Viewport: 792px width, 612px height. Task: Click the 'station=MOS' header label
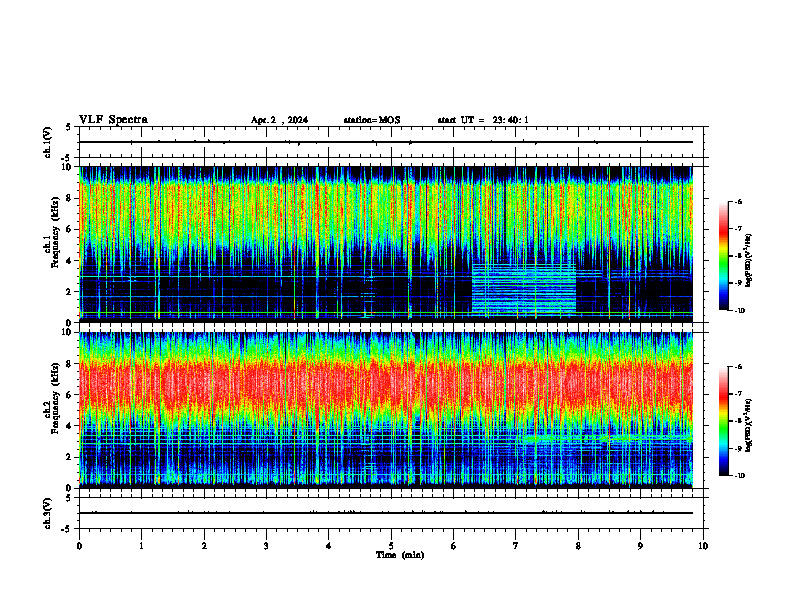pos(372,120)
